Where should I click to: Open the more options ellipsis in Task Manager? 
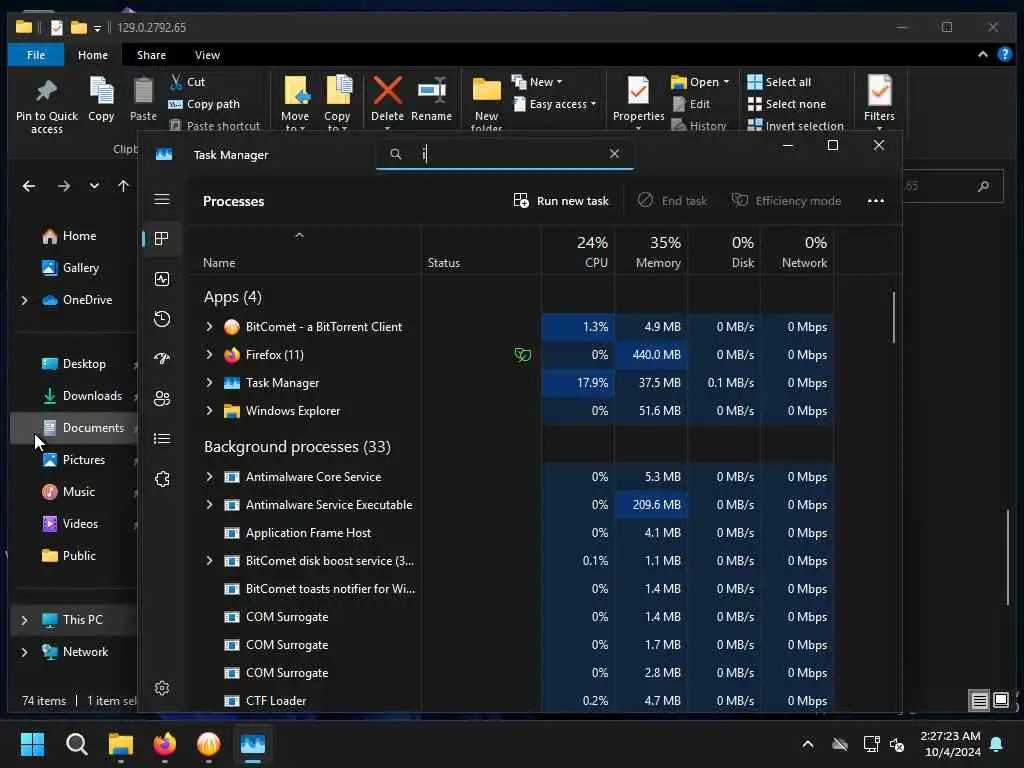[x=876, y=200]
